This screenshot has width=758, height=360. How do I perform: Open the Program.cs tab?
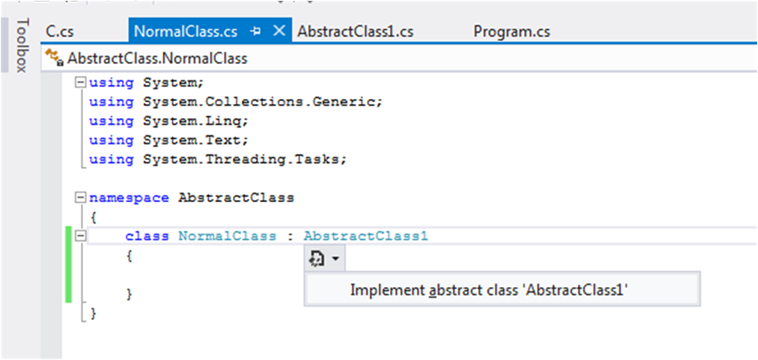(511, 32)
